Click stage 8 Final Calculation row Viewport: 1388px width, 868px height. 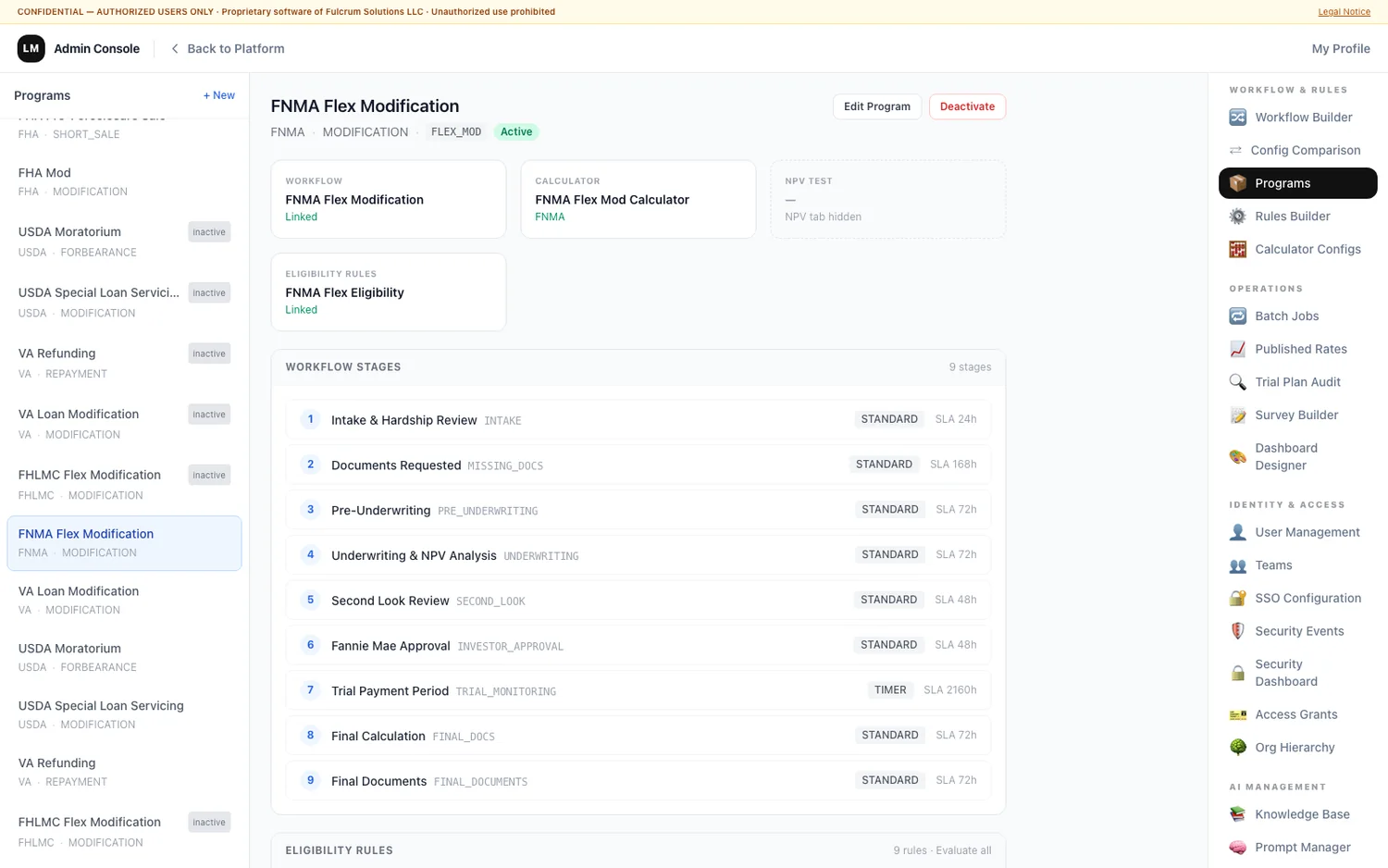[x=638, y=736]
